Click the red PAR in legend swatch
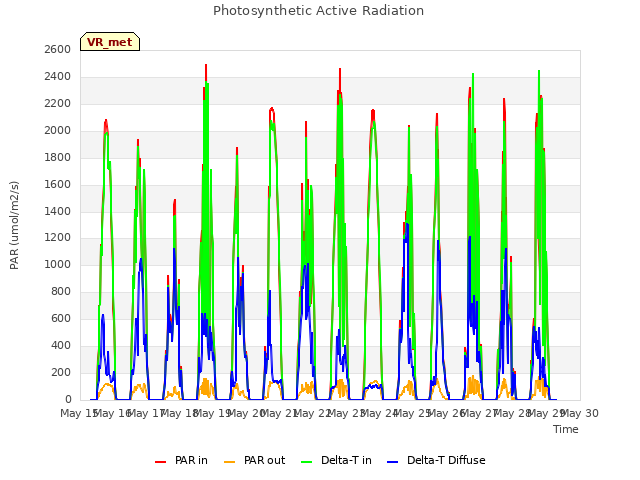640x480 pixels. pos(160,462)
